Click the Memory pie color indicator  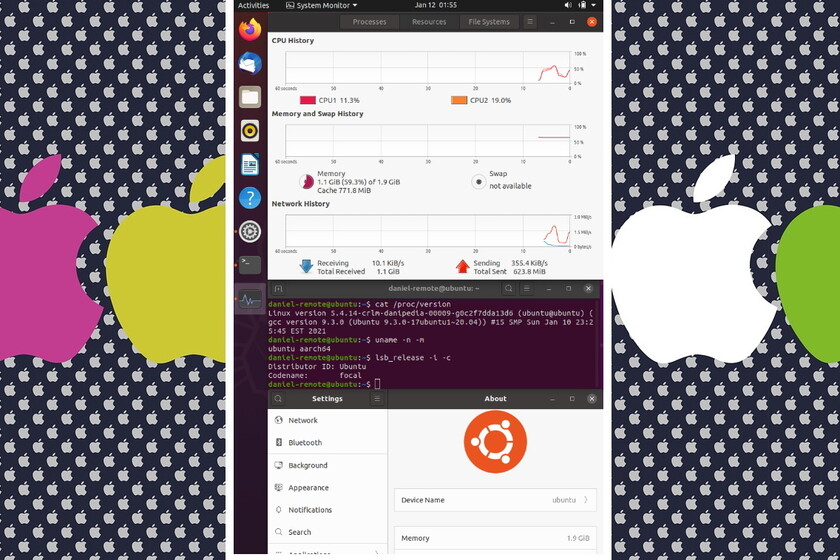[306, 182]
